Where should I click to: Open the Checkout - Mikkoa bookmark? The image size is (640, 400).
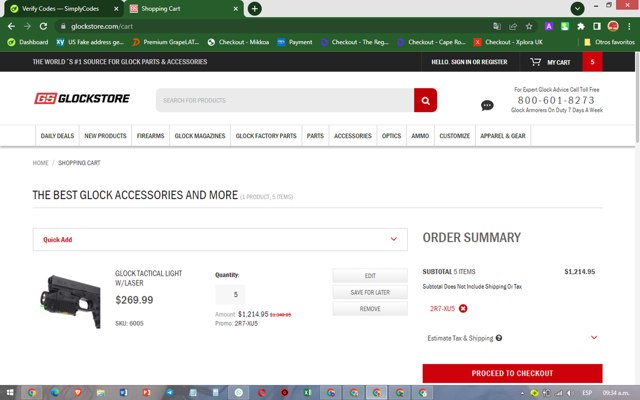coord(239,42)
